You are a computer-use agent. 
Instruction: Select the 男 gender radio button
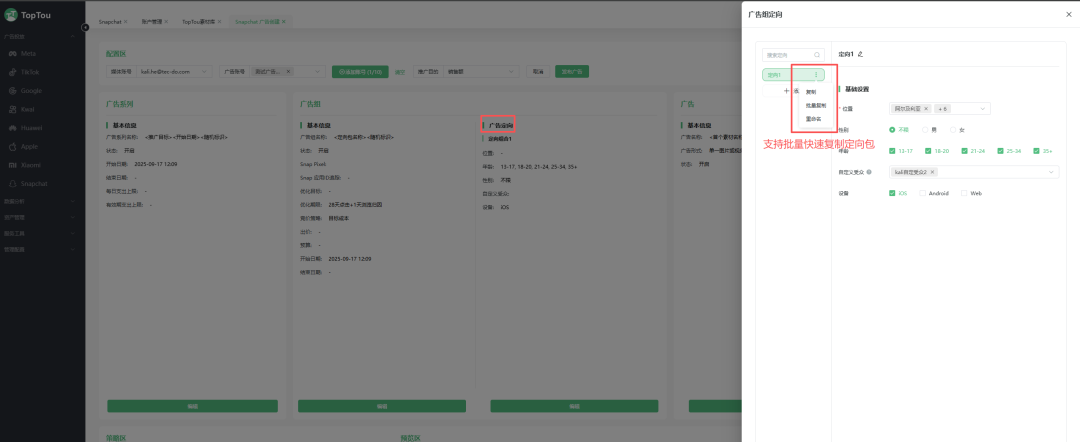point(925,129)
